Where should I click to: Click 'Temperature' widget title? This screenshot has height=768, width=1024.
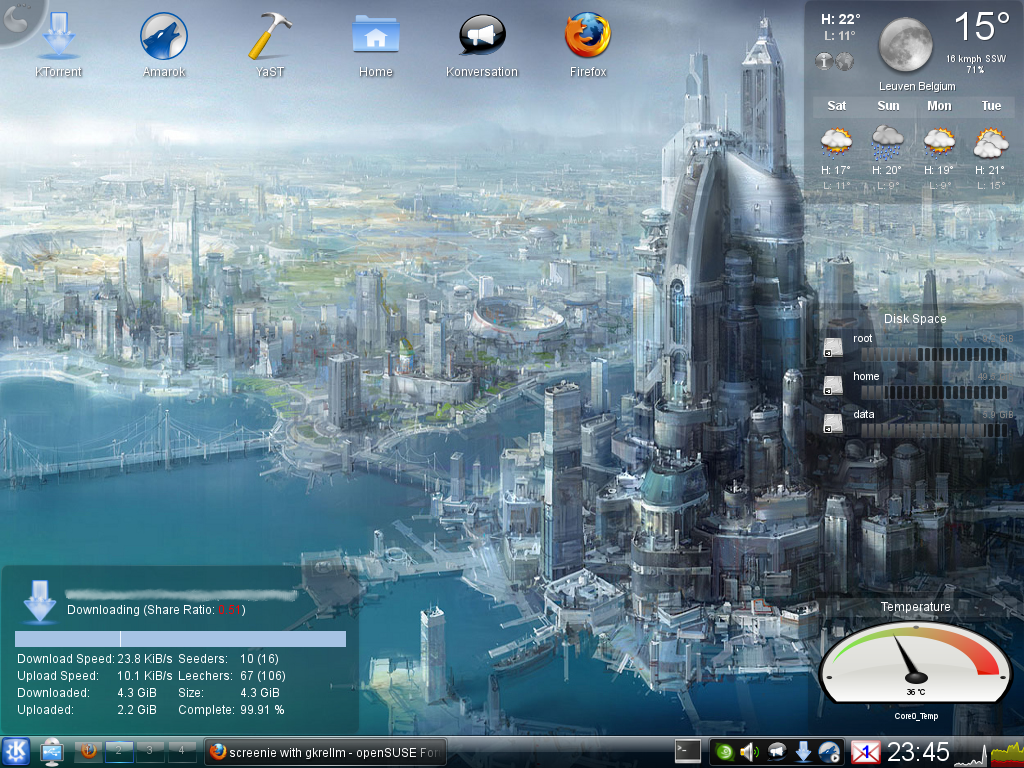[x=915, y=607]
